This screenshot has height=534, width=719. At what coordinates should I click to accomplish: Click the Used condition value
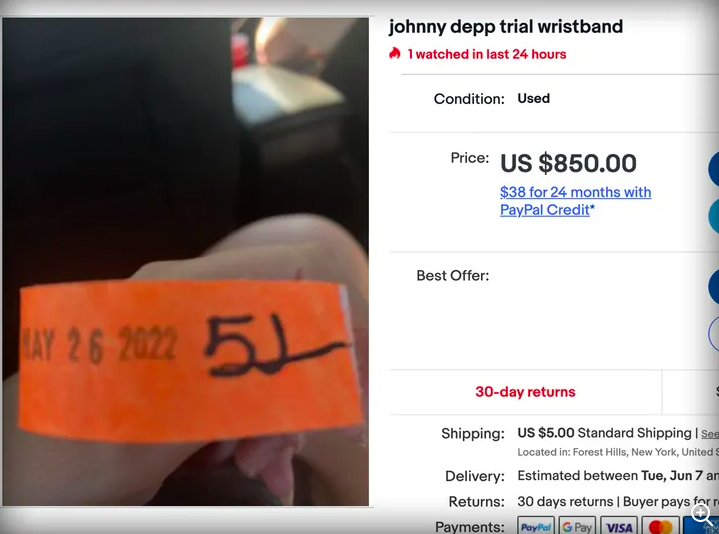tap(534, 98)
